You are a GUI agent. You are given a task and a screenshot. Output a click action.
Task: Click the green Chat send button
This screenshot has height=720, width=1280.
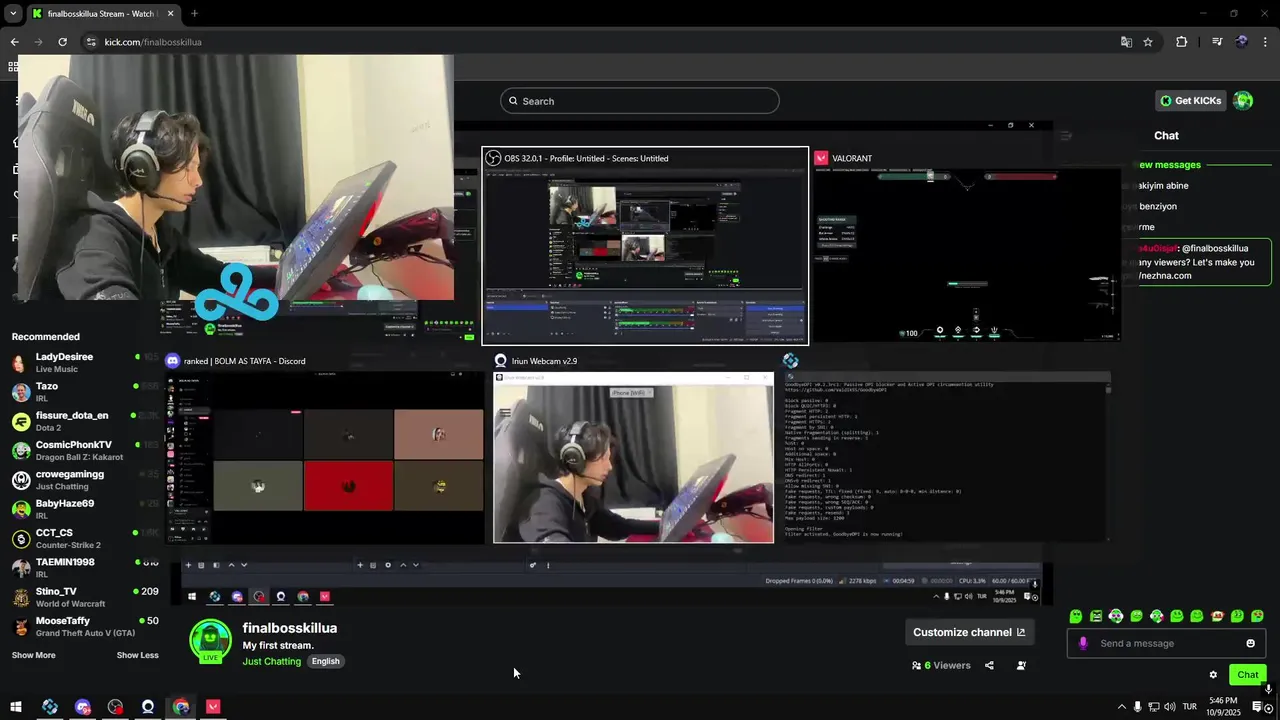pyautogui.click(x=1247, y=675)
